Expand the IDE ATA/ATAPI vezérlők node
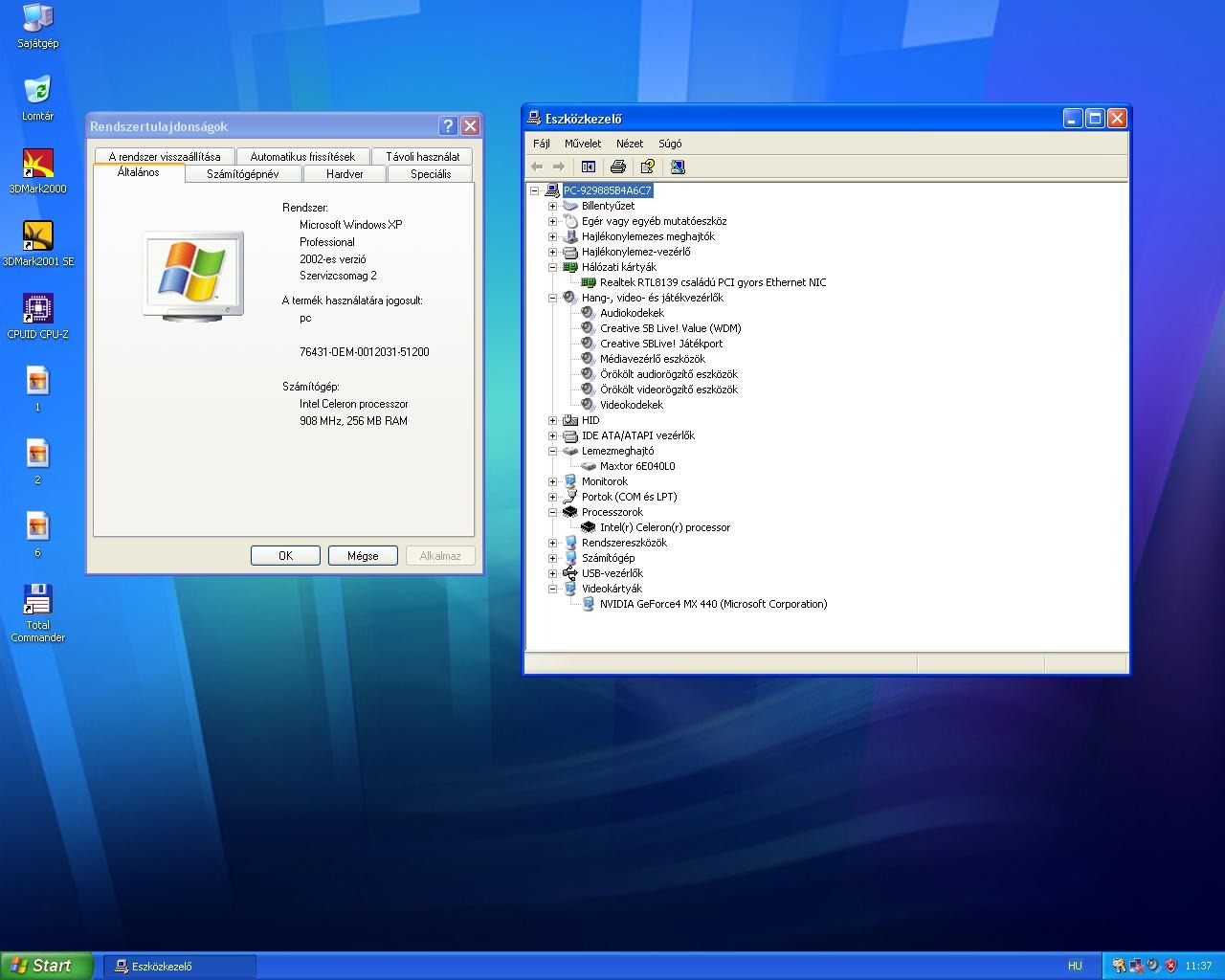Image resolution: width=1225 pixels, height=980 pixels. (552, 435)
